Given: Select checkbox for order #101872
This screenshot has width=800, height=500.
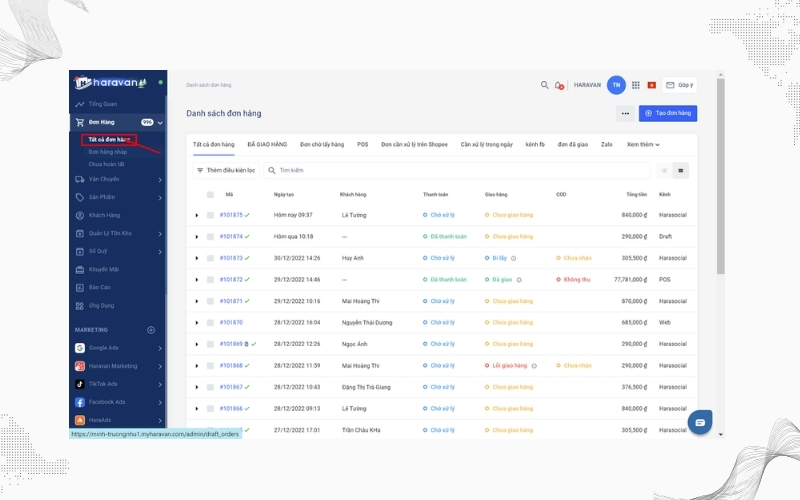Looking at the screenshot, I should click(x=210, y=280).
